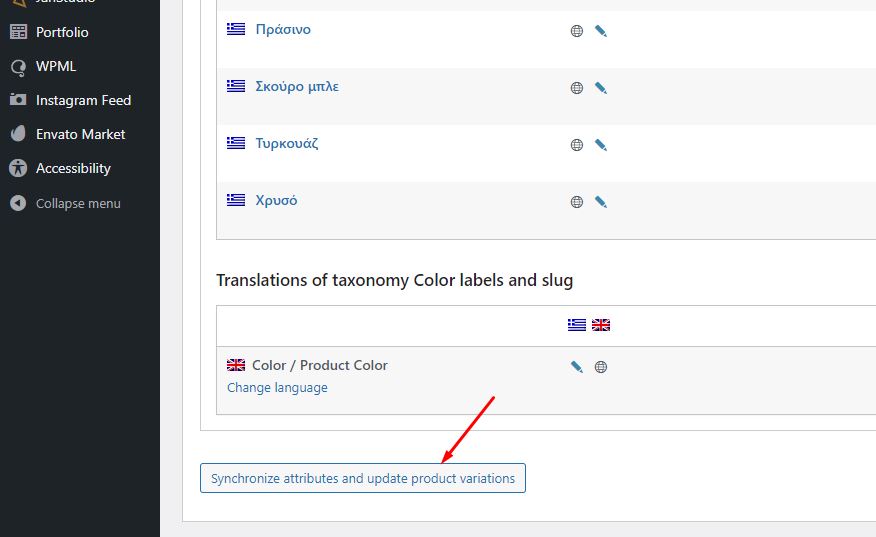Open the Χρυσό term link
The width and height of the screenshot is (876, 537).
[276, 201]
